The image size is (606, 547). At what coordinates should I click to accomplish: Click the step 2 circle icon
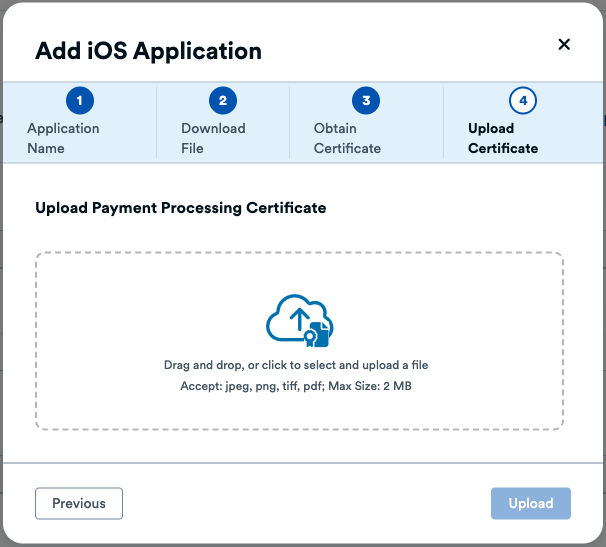pyautogui.click(x=222, y=100)
